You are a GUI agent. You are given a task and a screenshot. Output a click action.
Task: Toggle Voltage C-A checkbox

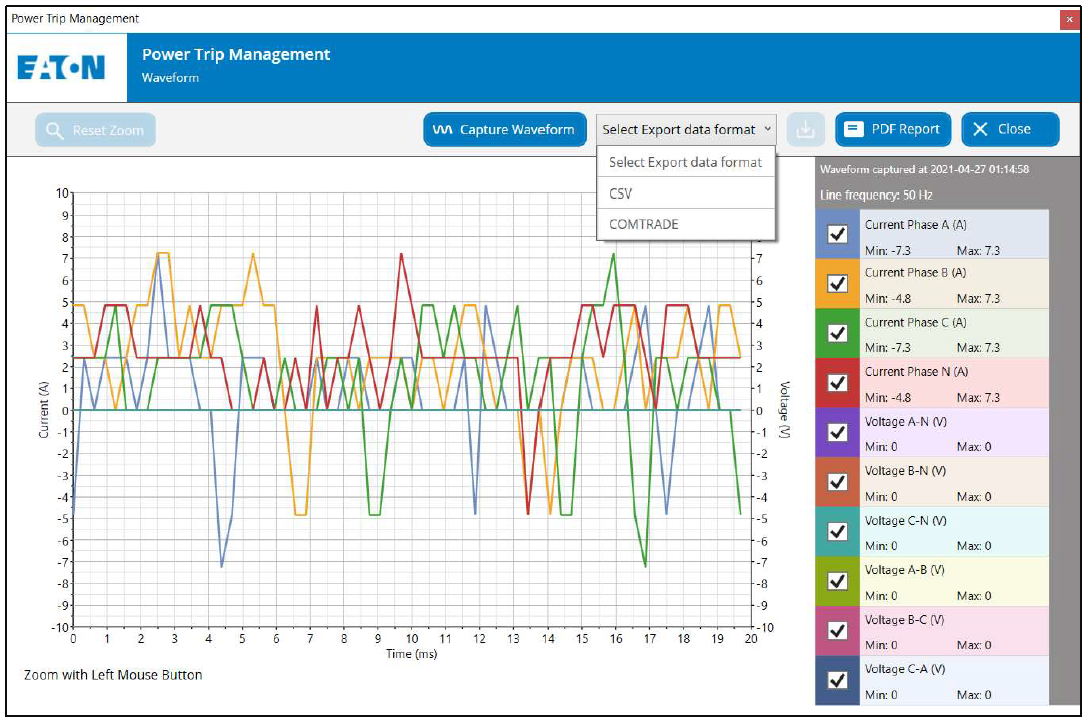tap(838, 680)
